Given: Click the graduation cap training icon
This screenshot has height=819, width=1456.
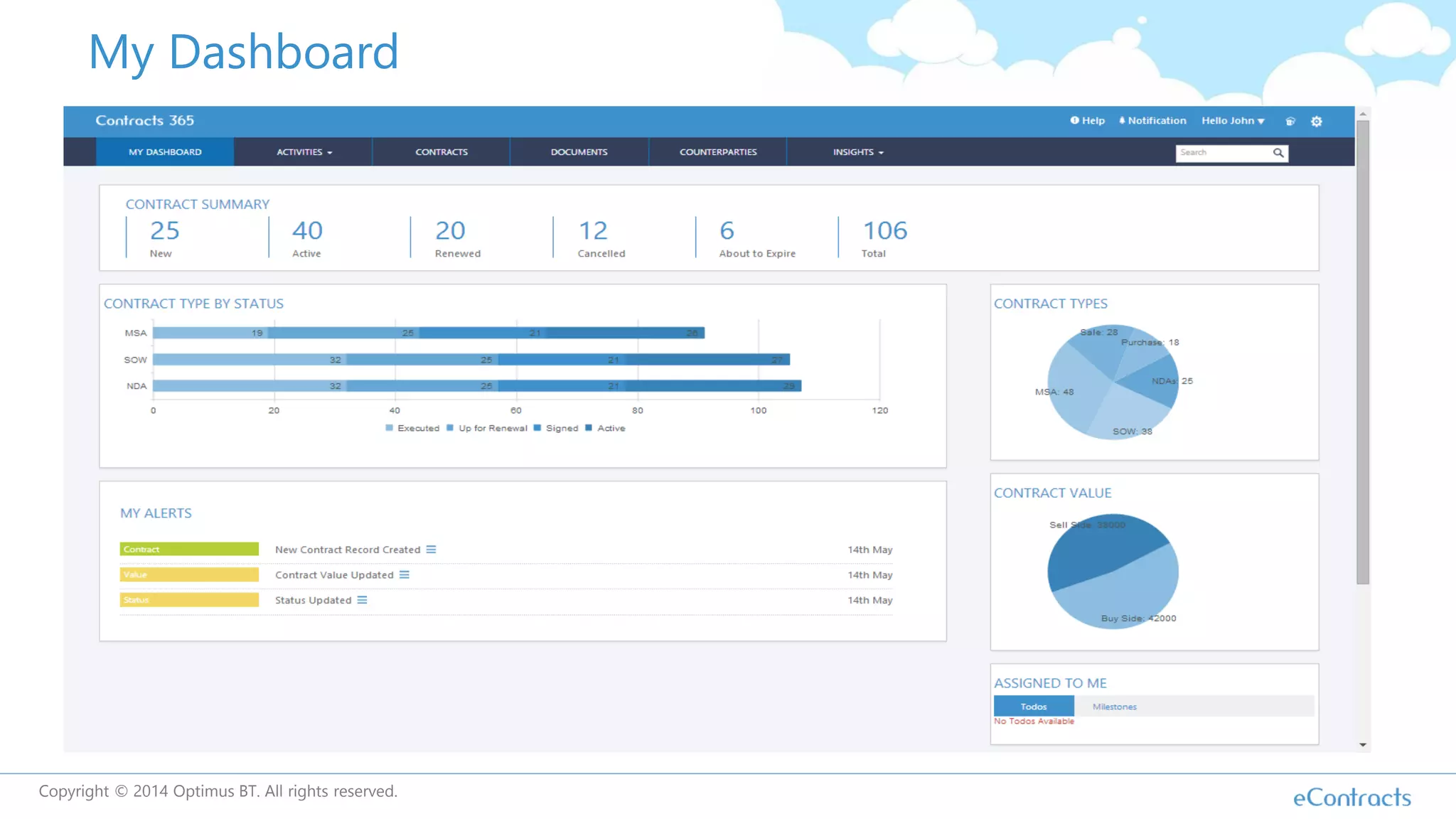Looking at the screenshot, I should tap(1290, 122).
